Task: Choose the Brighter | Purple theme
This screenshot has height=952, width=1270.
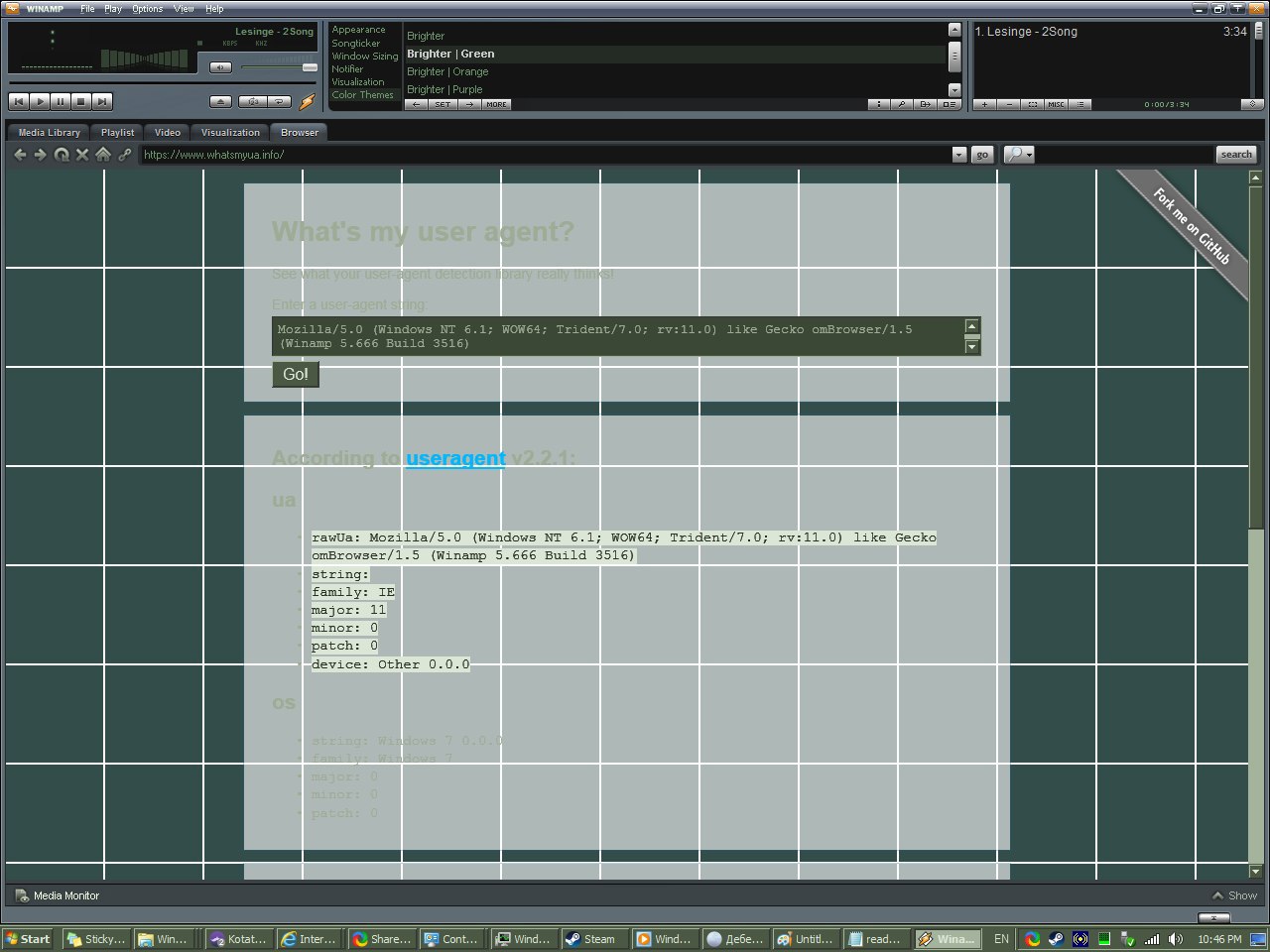Action: point(444,89)
